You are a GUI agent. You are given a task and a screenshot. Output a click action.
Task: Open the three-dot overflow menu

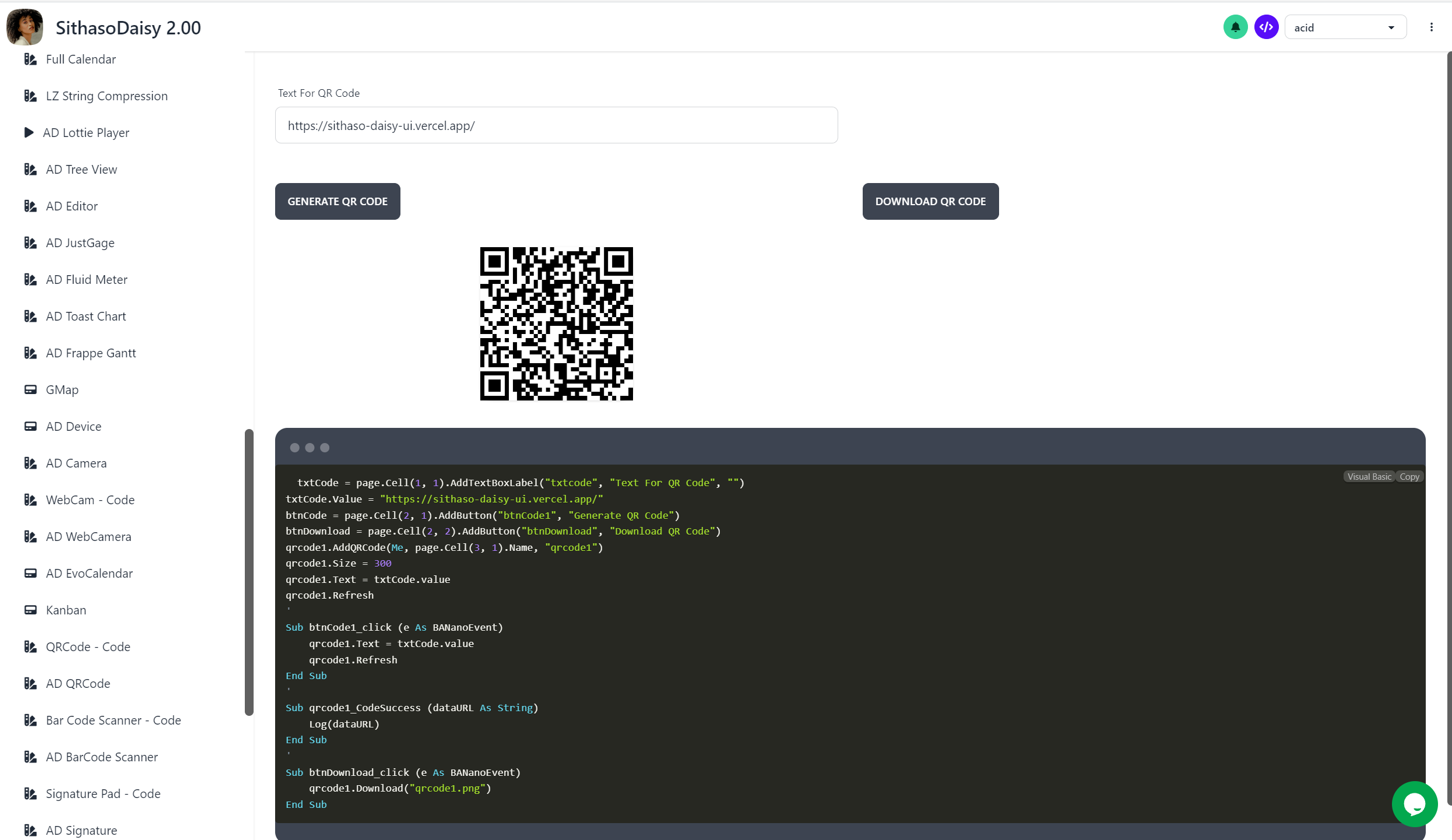(1431, 27)
